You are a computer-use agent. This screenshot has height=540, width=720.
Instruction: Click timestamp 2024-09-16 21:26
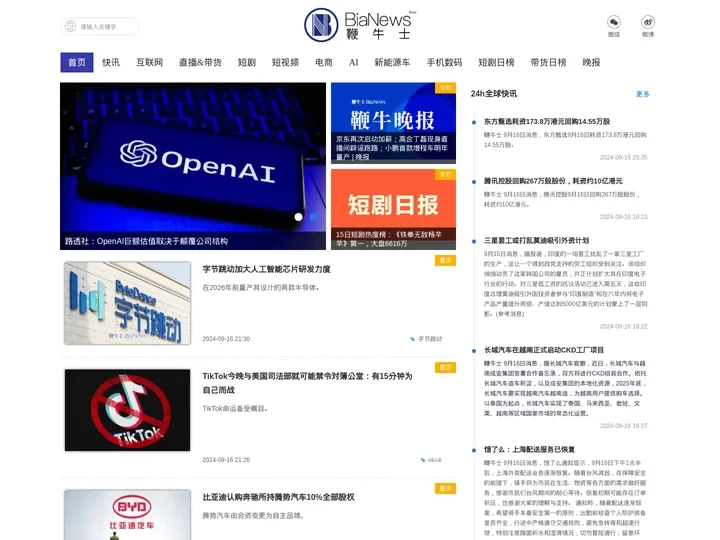(226, 460)
